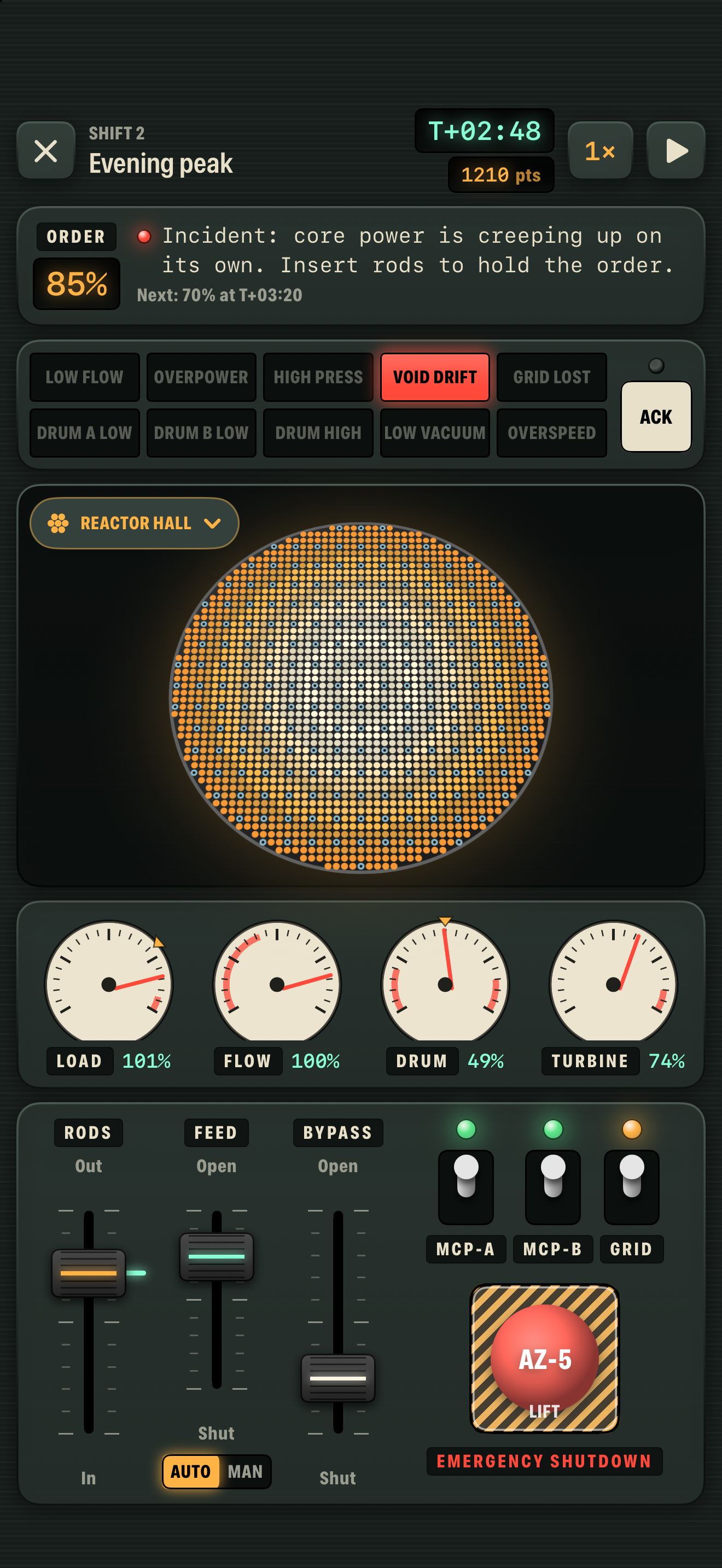The image size is (722, 1568).
Task: Close the shift with the X icon
Action: coord(46,150)
